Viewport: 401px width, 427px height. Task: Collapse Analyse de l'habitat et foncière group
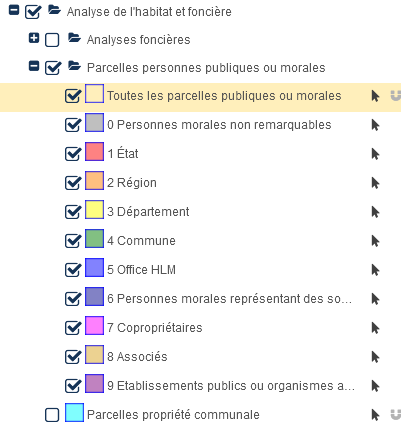(14, 10)
